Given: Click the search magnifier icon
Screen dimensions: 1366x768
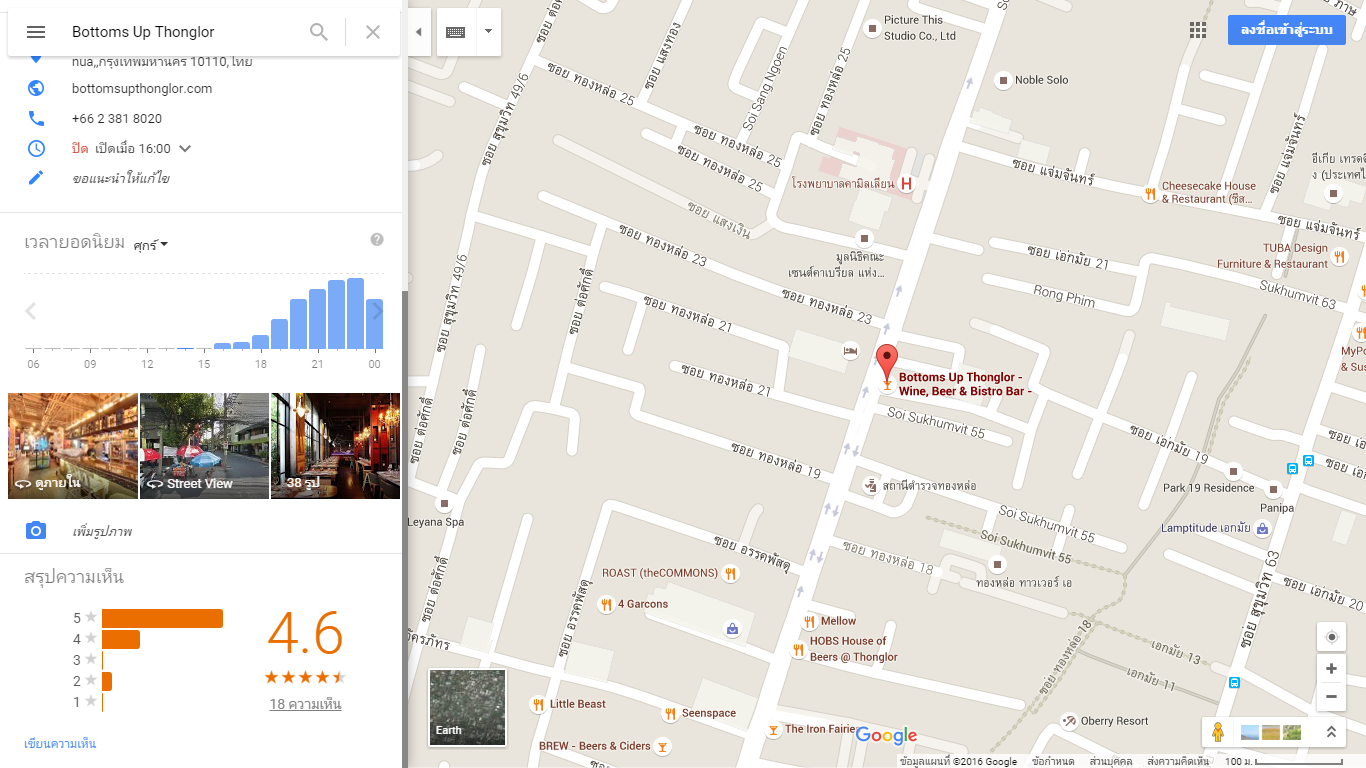Looking at the screenshot, I should tap(319, 32).
